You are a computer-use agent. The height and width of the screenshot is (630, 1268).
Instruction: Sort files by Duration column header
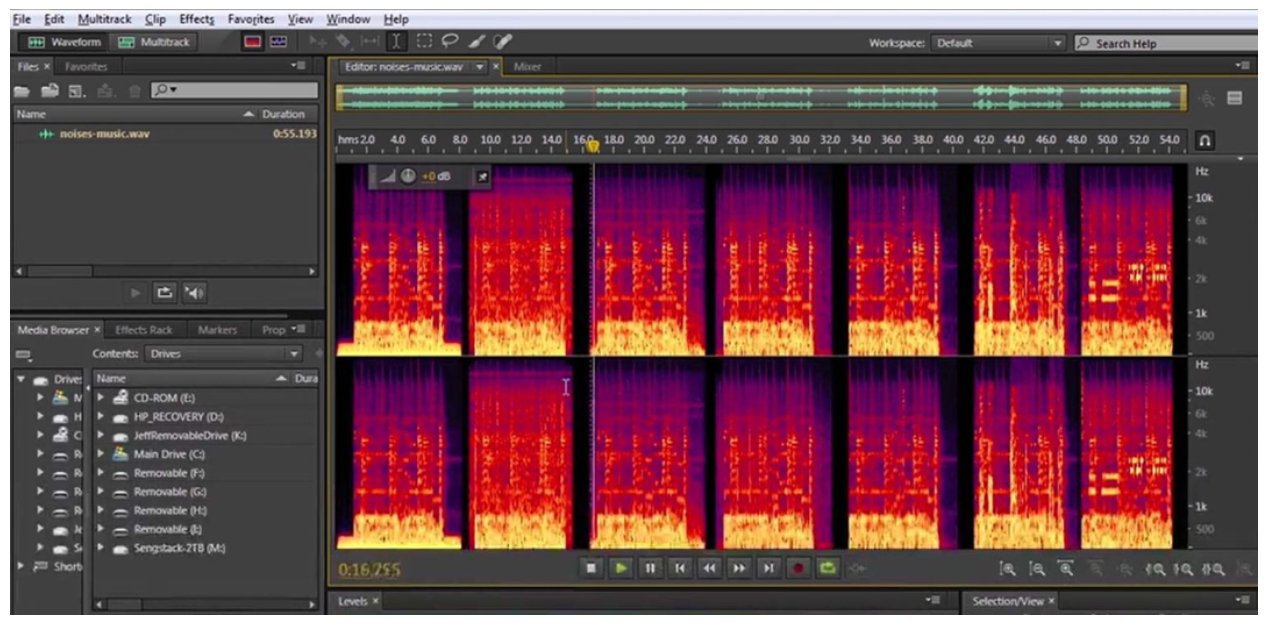pos(283,114)
